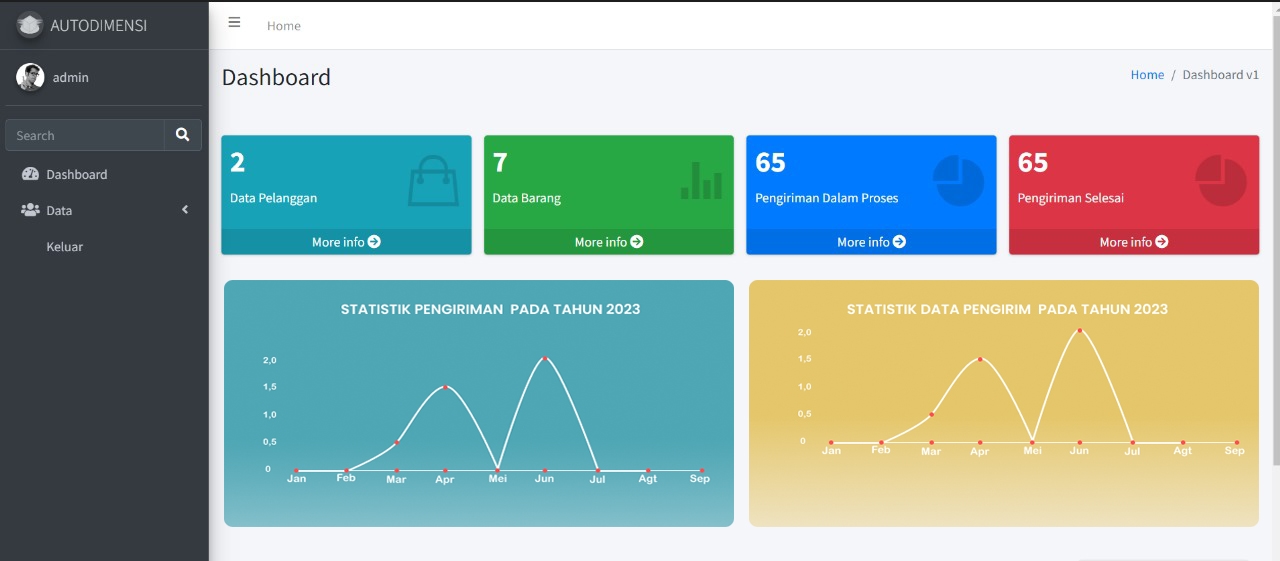Expand the Data menu chevron arrow
Viewport: 1280px width, 561px height.
185,210
